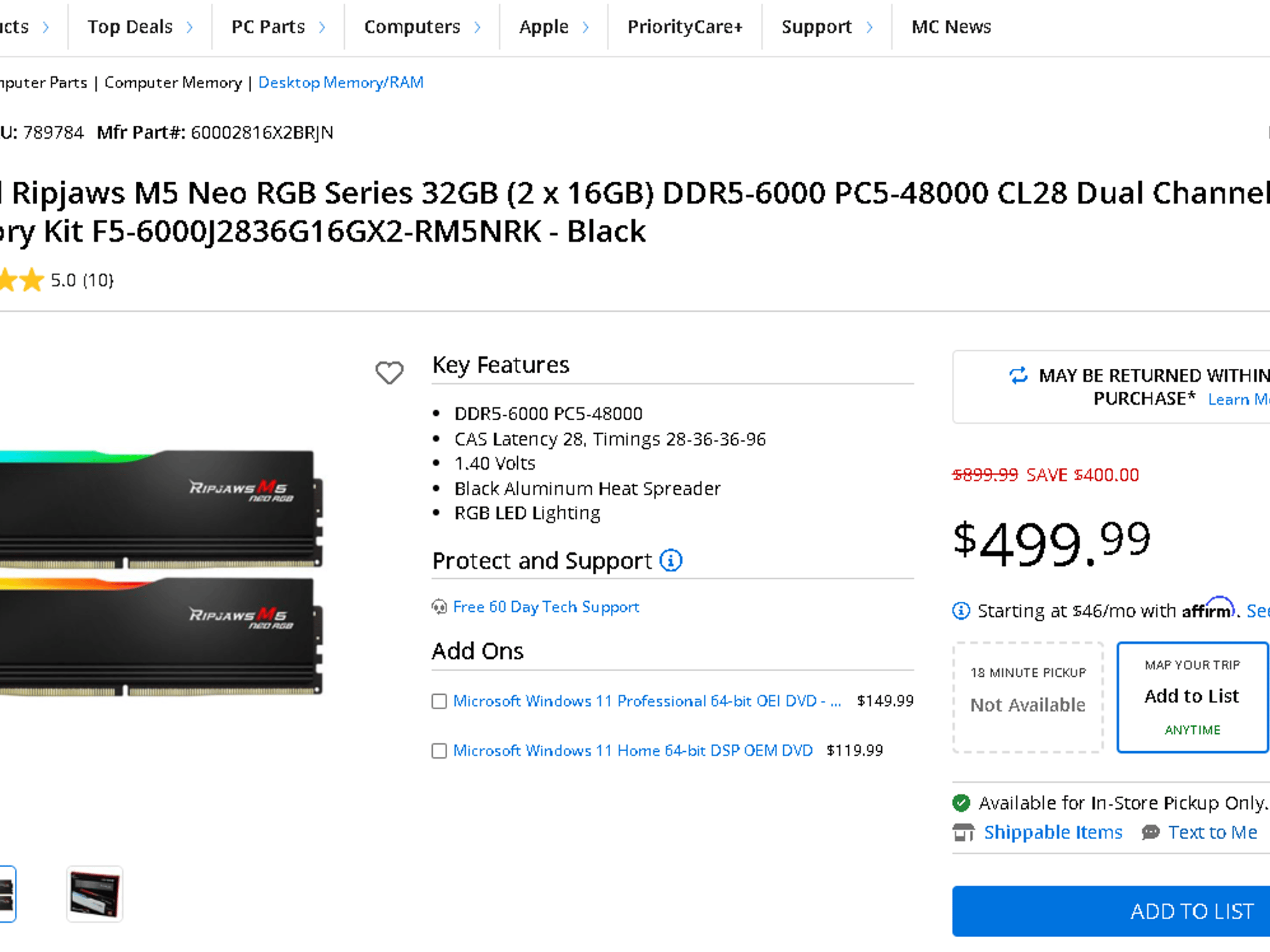Open the Affirm financing info icon
Screen dimensions: 1270x952
[960, 611]
